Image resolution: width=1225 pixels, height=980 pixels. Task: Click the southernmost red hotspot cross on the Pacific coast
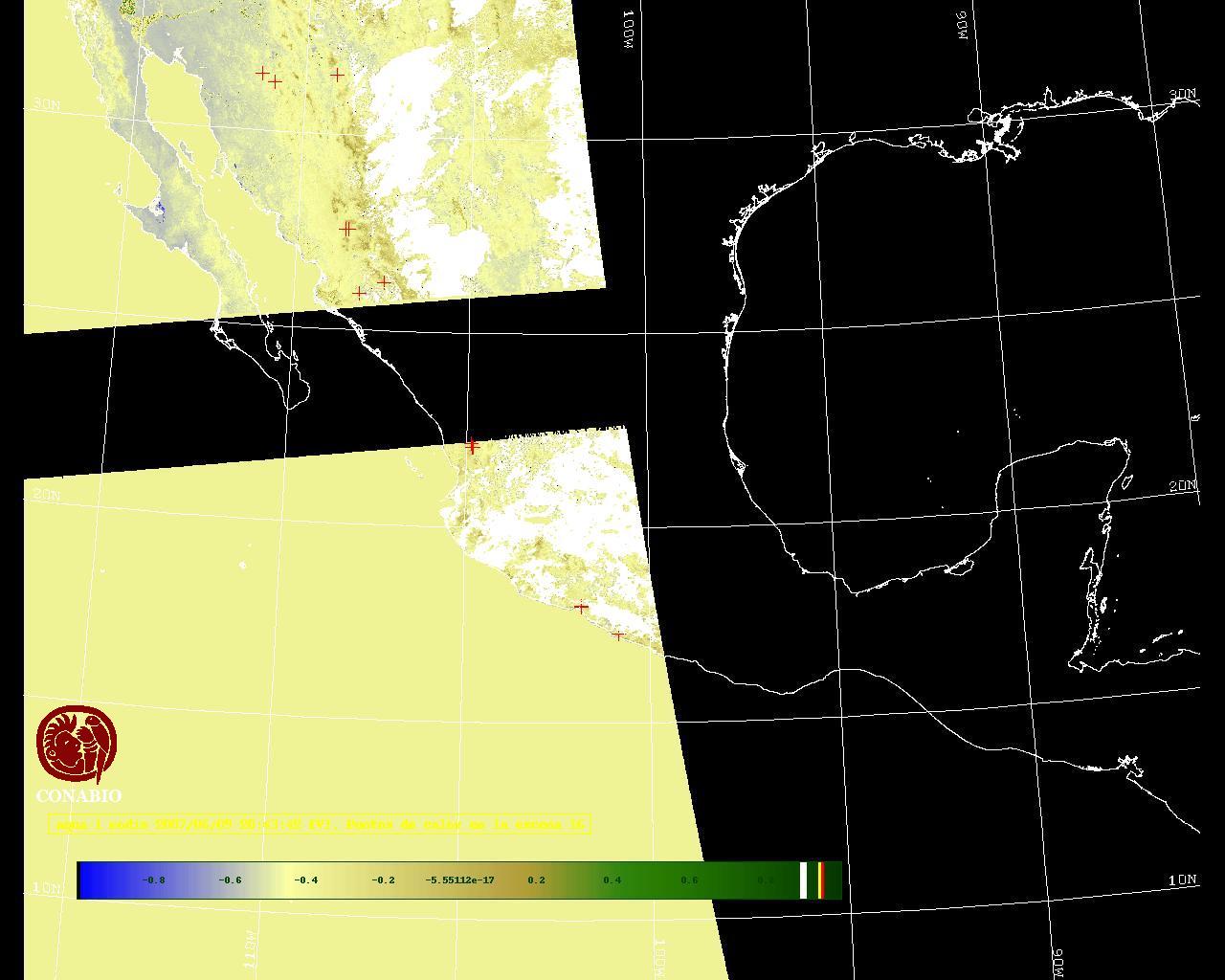pyautogui.click(x=617, y=635)
